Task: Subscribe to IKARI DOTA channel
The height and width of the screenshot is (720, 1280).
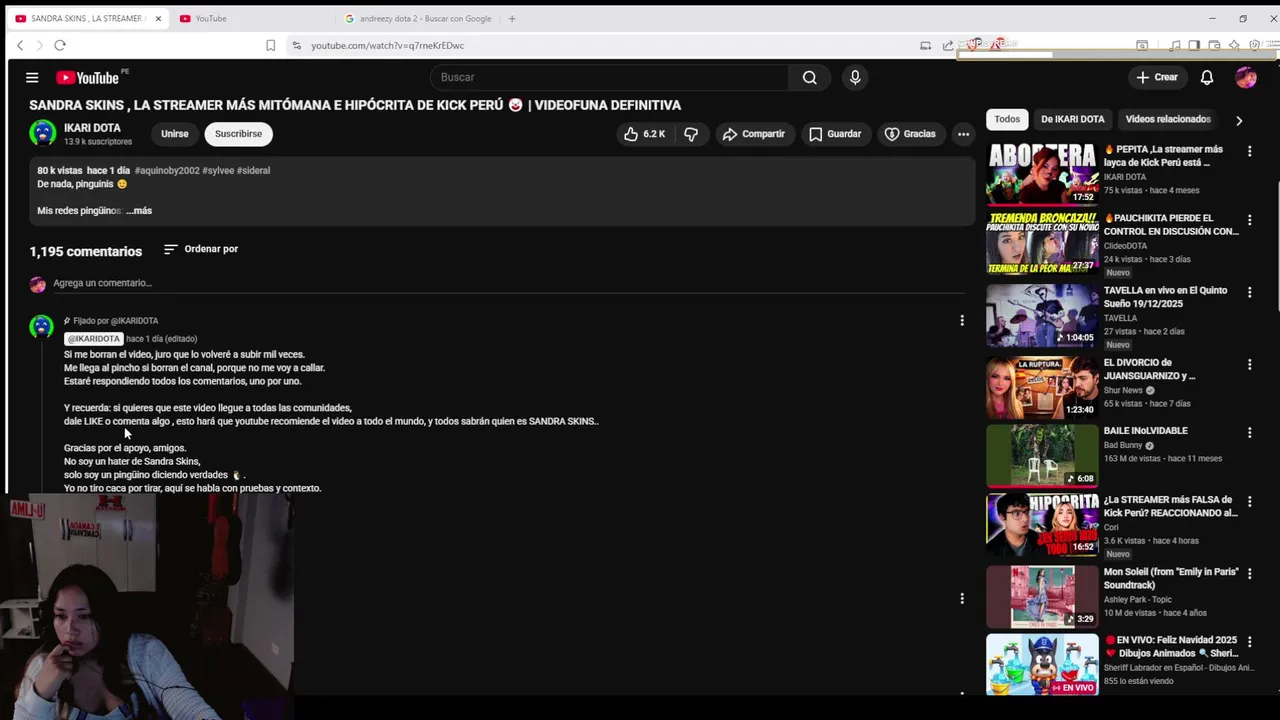Action: [238, 134]
